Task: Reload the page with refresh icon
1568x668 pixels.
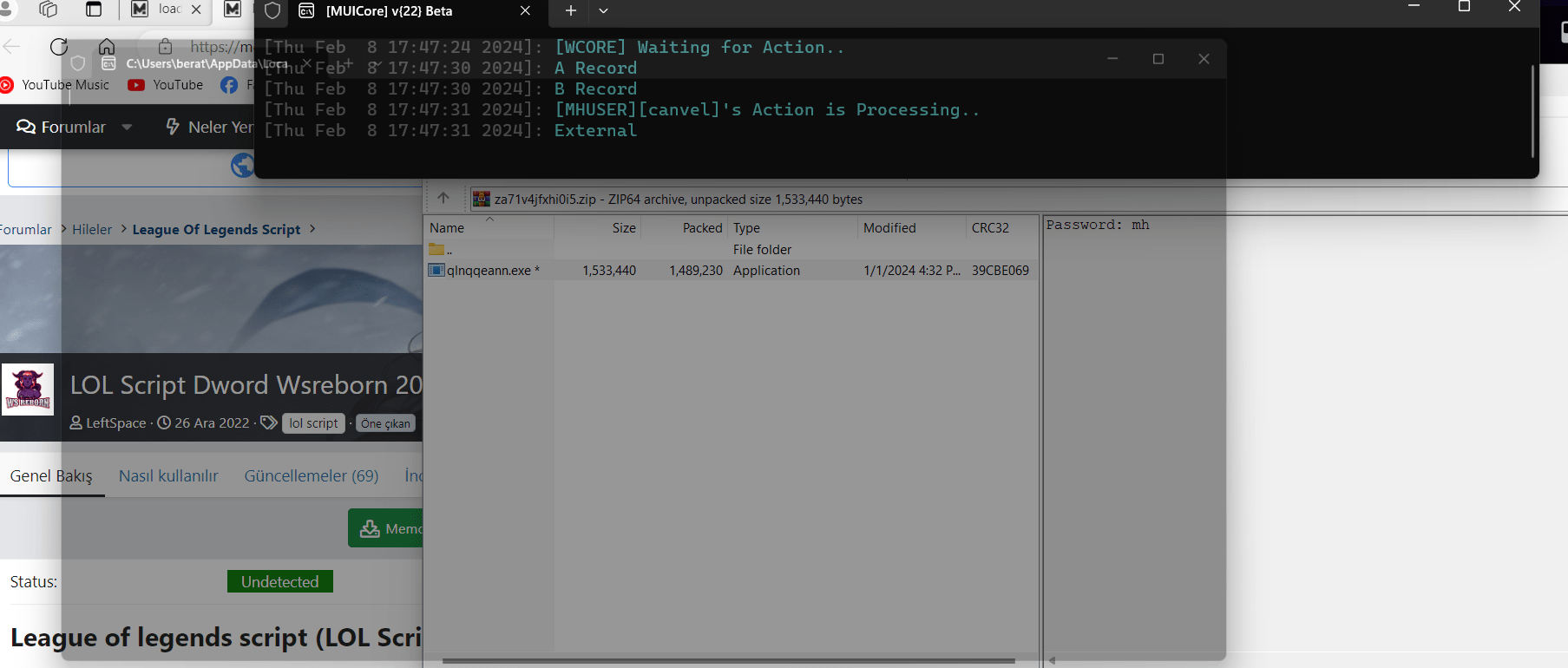Action: click(x=59, y=47)
